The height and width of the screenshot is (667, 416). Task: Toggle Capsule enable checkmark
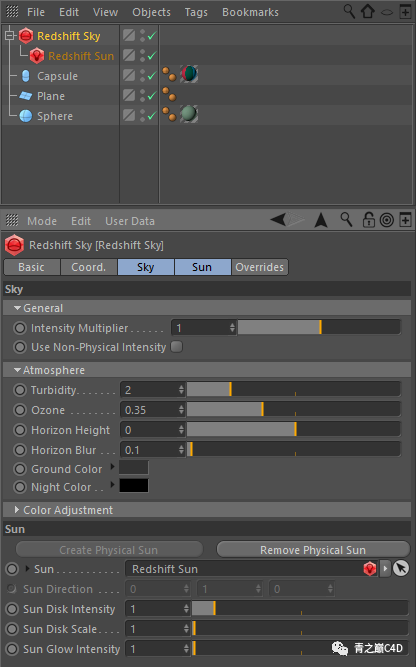(152, 76)
